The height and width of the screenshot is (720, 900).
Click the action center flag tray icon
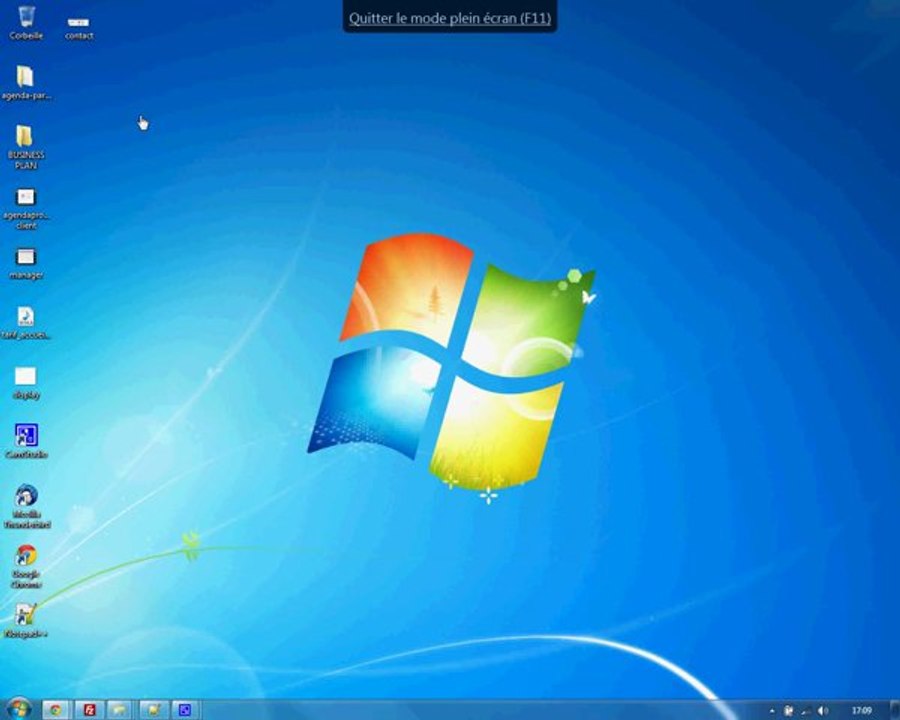click(x=789, y=711)
